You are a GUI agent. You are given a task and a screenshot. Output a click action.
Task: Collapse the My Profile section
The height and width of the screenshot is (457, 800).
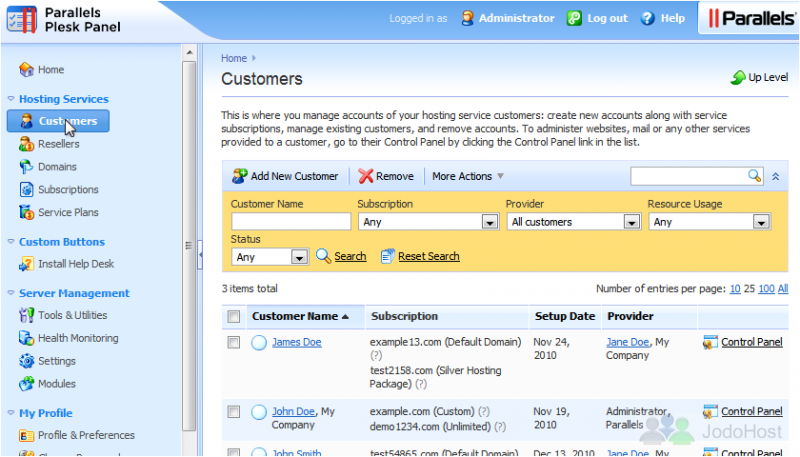tap(11, 413)
